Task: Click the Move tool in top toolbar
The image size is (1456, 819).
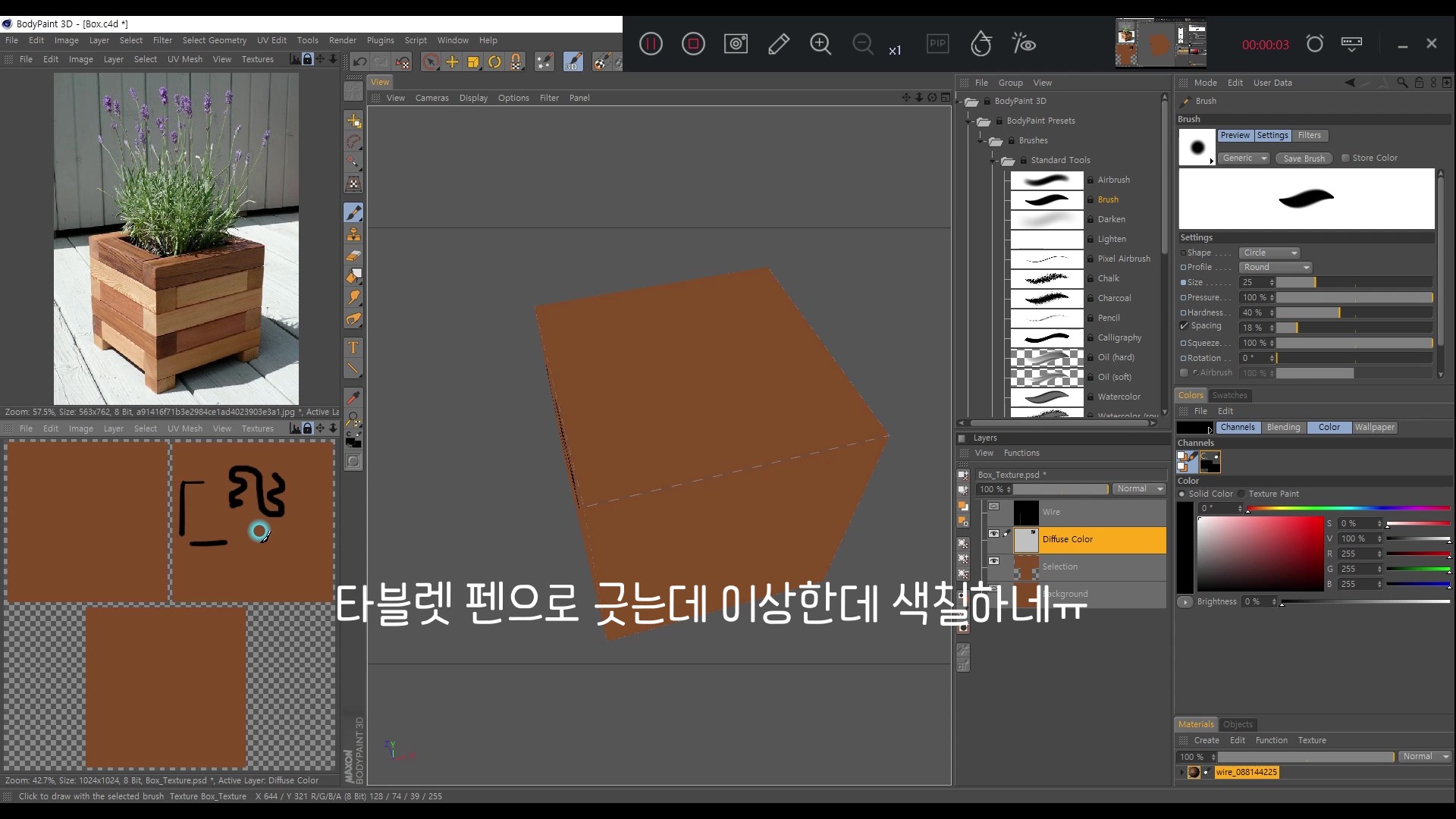Action: click(x=452, y=61)
